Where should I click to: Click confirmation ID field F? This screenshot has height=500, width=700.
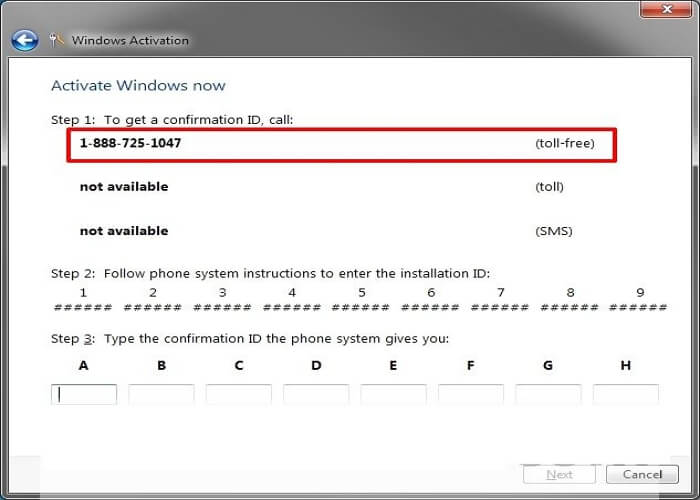tap(471, 395)
